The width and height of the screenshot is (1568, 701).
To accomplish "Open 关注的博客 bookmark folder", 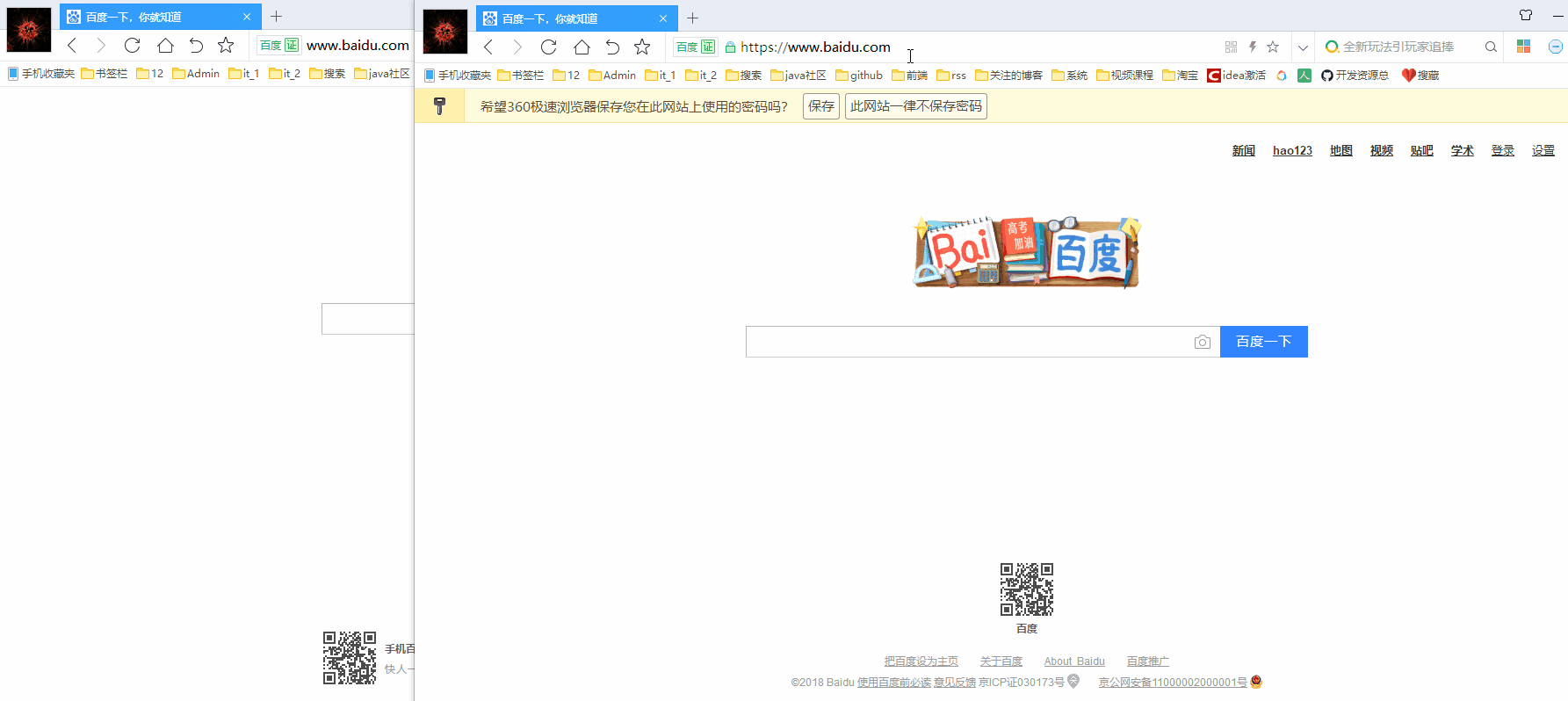I will coord(1009,76).
